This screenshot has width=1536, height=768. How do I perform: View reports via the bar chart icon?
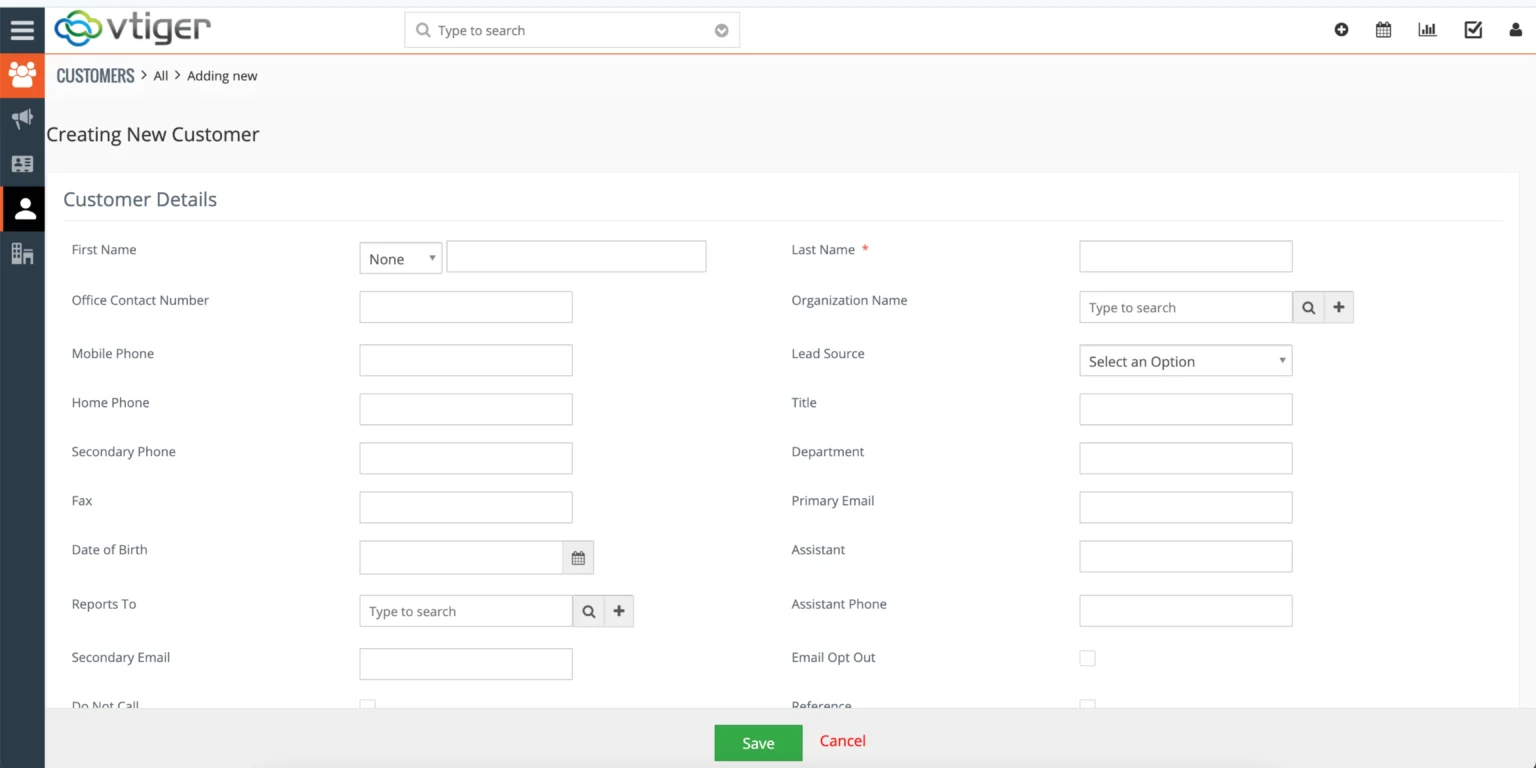pyautogui.click(x=1427, y=29)
